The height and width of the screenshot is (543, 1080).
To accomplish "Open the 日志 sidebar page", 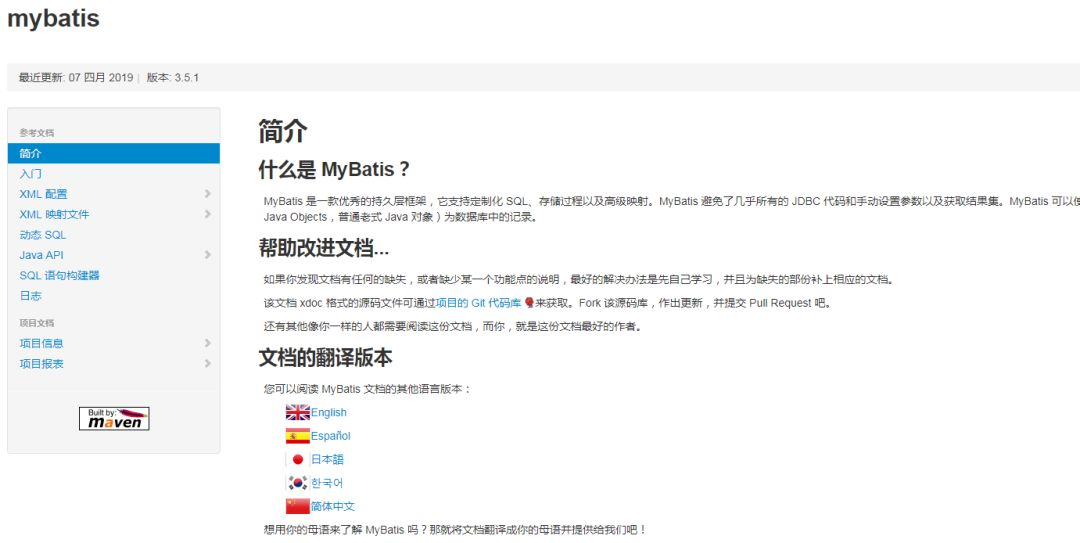I will pyautogui.click(x=30, y=296).
